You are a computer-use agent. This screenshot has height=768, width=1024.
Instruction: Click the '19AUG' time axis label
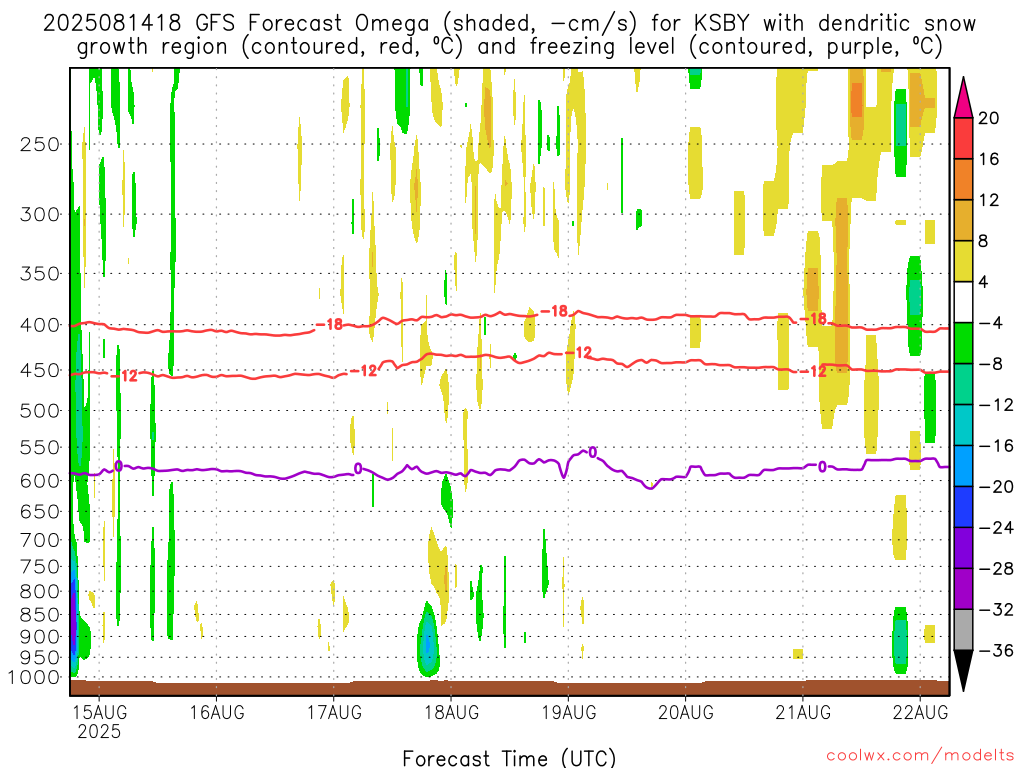569,712
